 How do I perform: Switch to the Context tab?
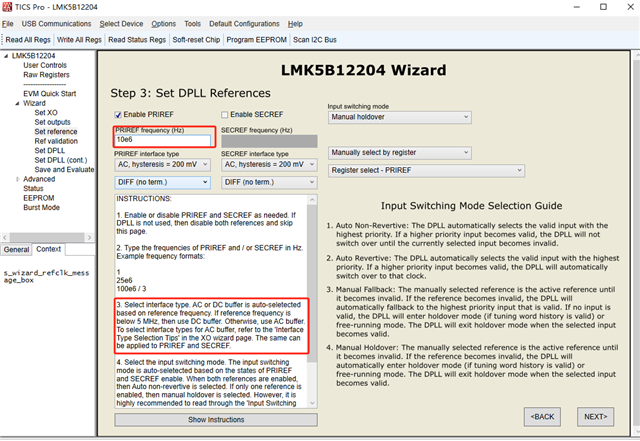tap(48, 249)
